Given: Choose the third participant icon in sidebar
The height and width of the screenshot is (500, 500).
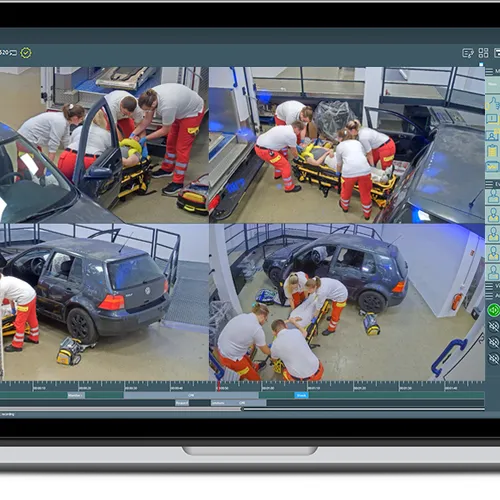Looking at the screenshot, I should click(493, 234).
